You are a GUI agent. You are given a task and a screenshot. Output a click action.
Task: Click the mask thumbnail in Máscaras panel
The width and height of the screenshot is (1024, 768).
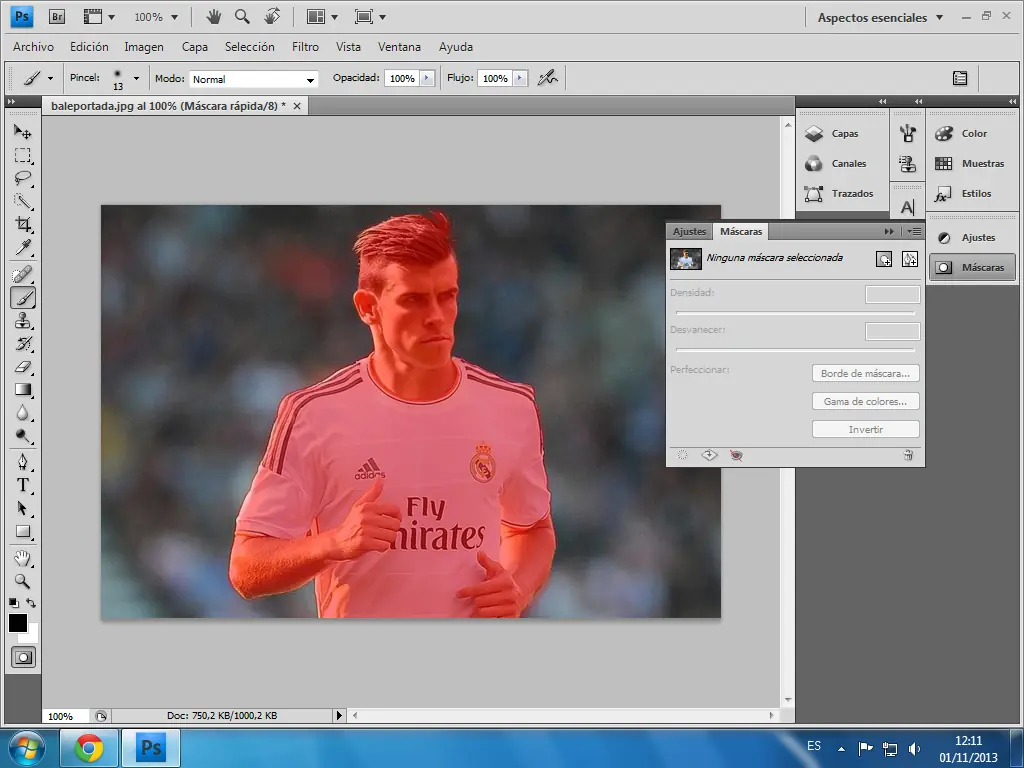pos(686,259)
